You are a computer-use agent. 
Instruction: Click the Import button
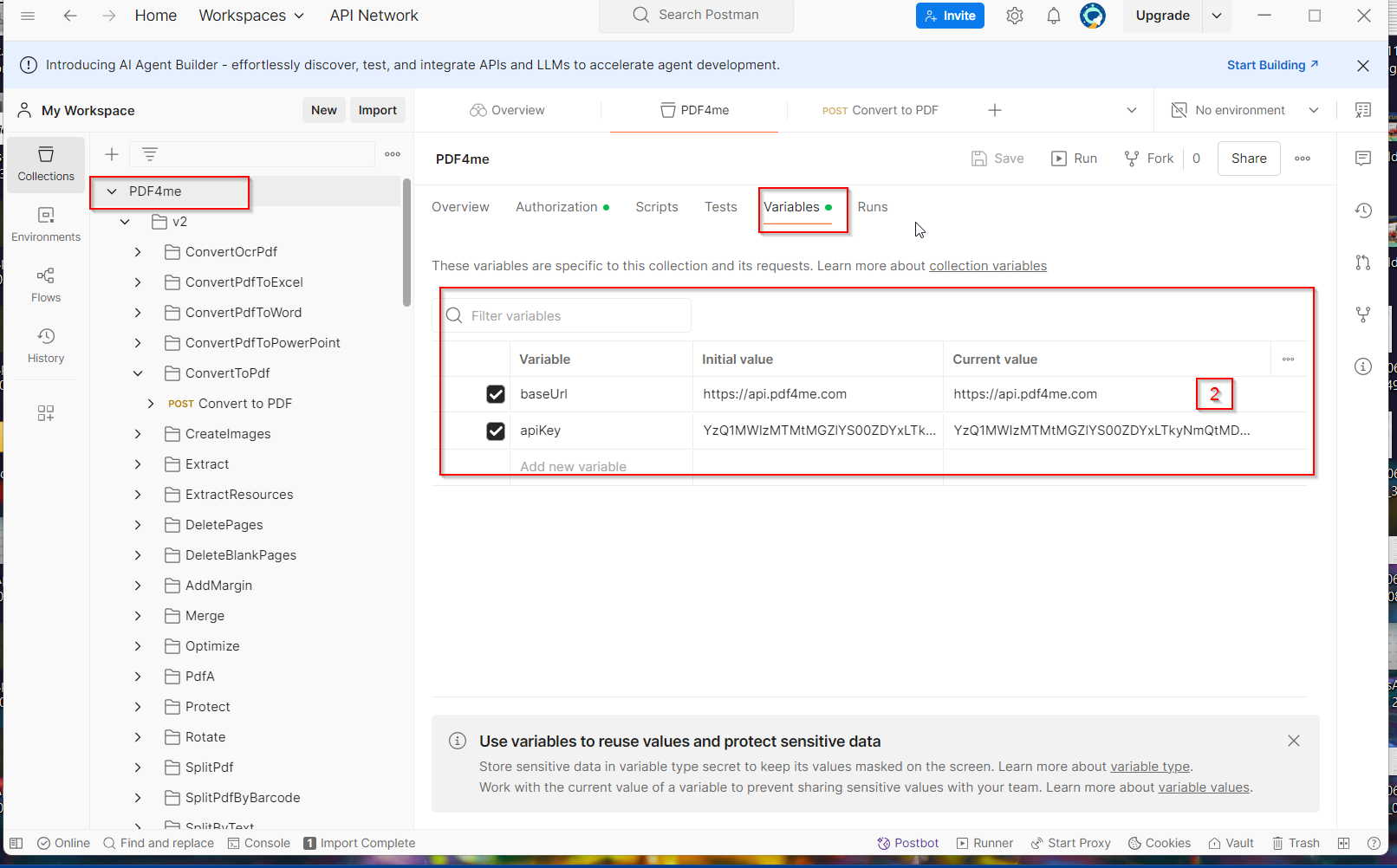click(x=378, y=110)
